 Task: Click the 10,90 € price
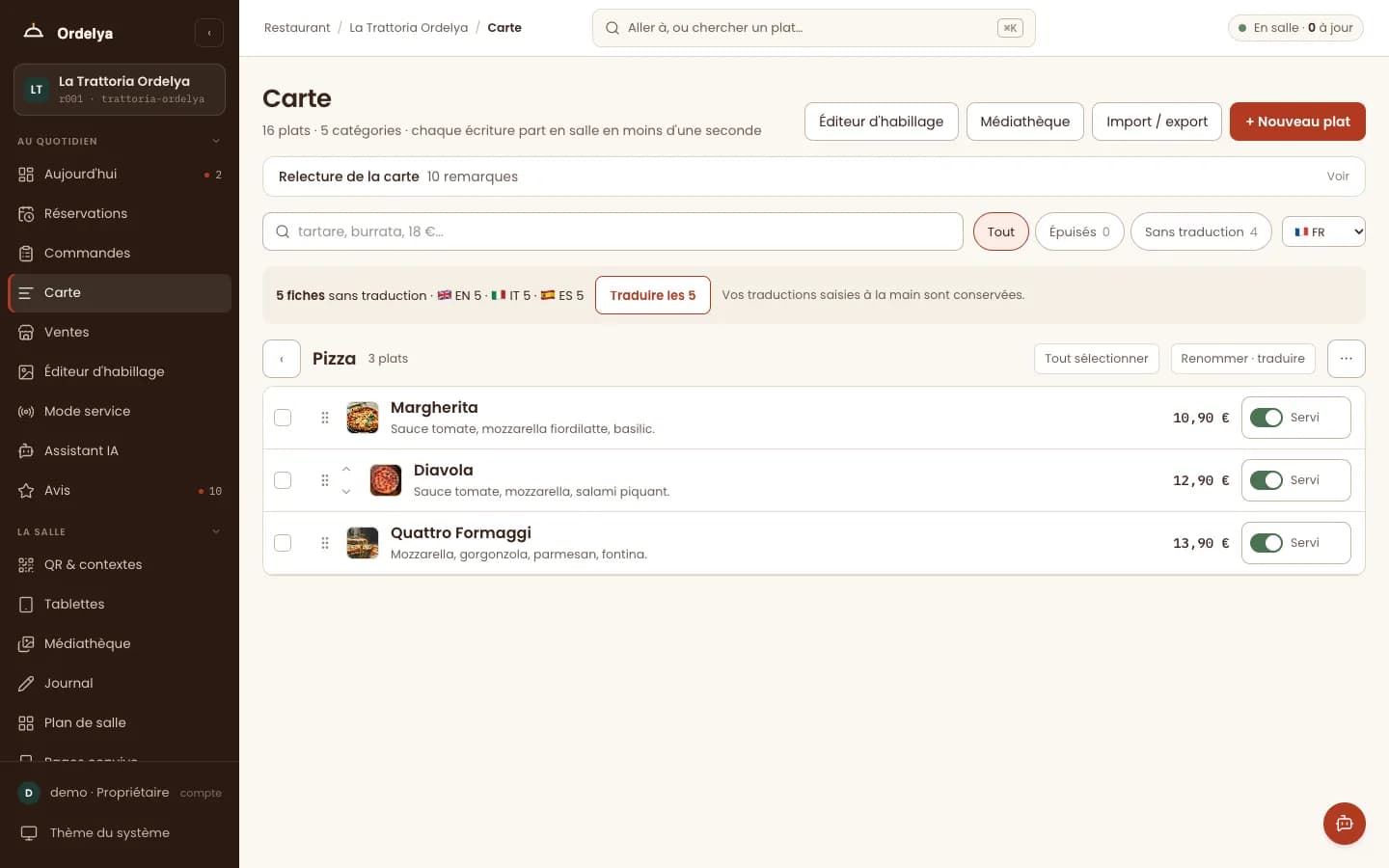1201,418
